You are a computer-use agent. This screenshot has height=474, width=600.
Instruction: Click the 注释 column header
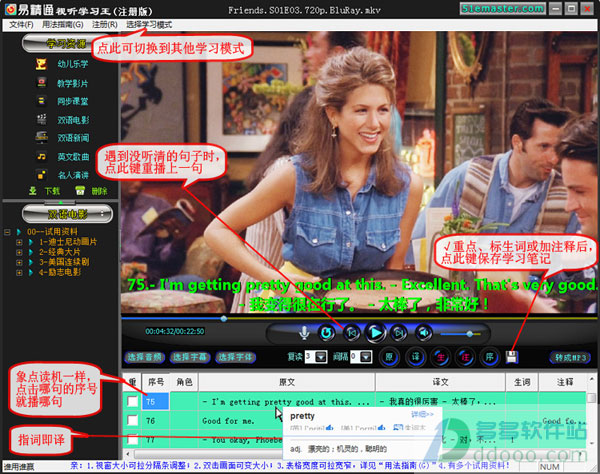point(564,382)
